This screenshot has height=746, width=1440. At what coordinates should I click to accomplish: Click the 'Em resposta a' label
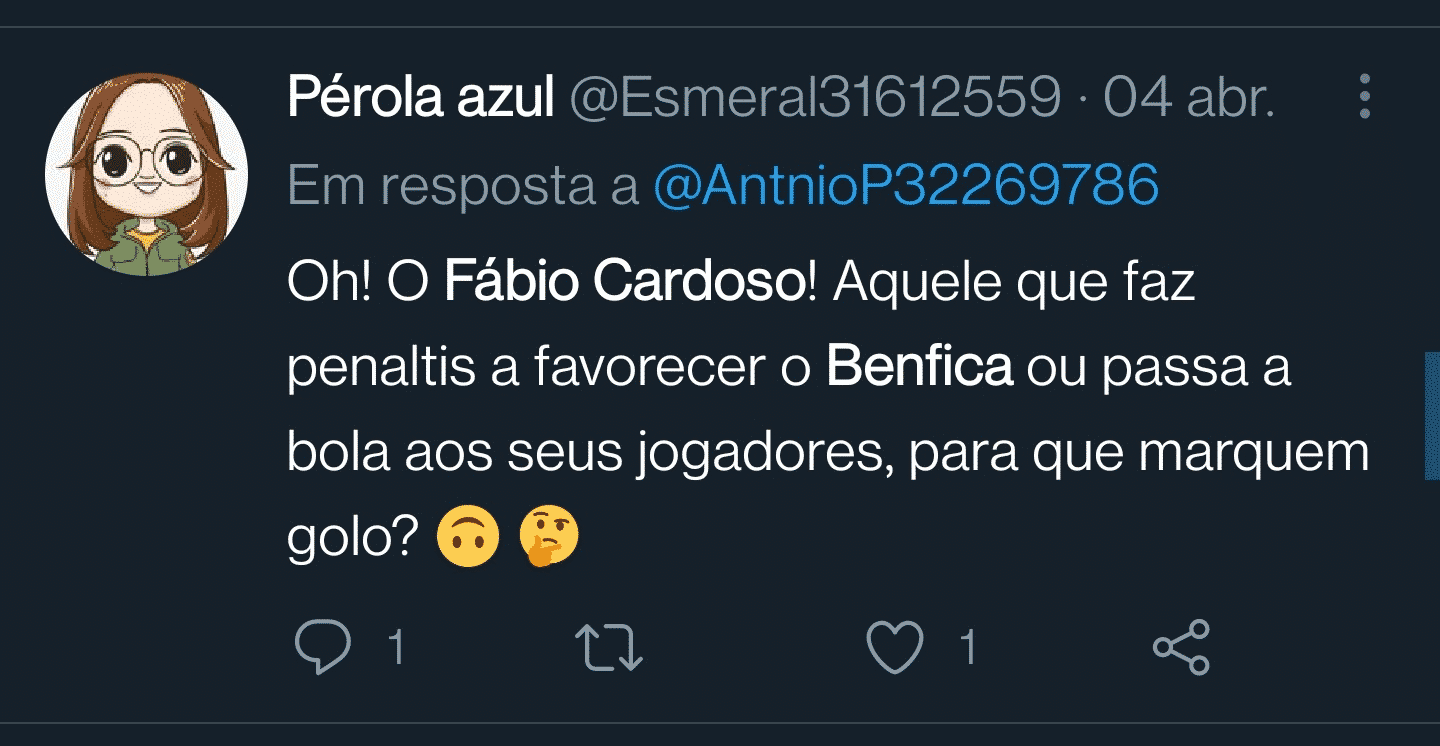pos(462,185)
